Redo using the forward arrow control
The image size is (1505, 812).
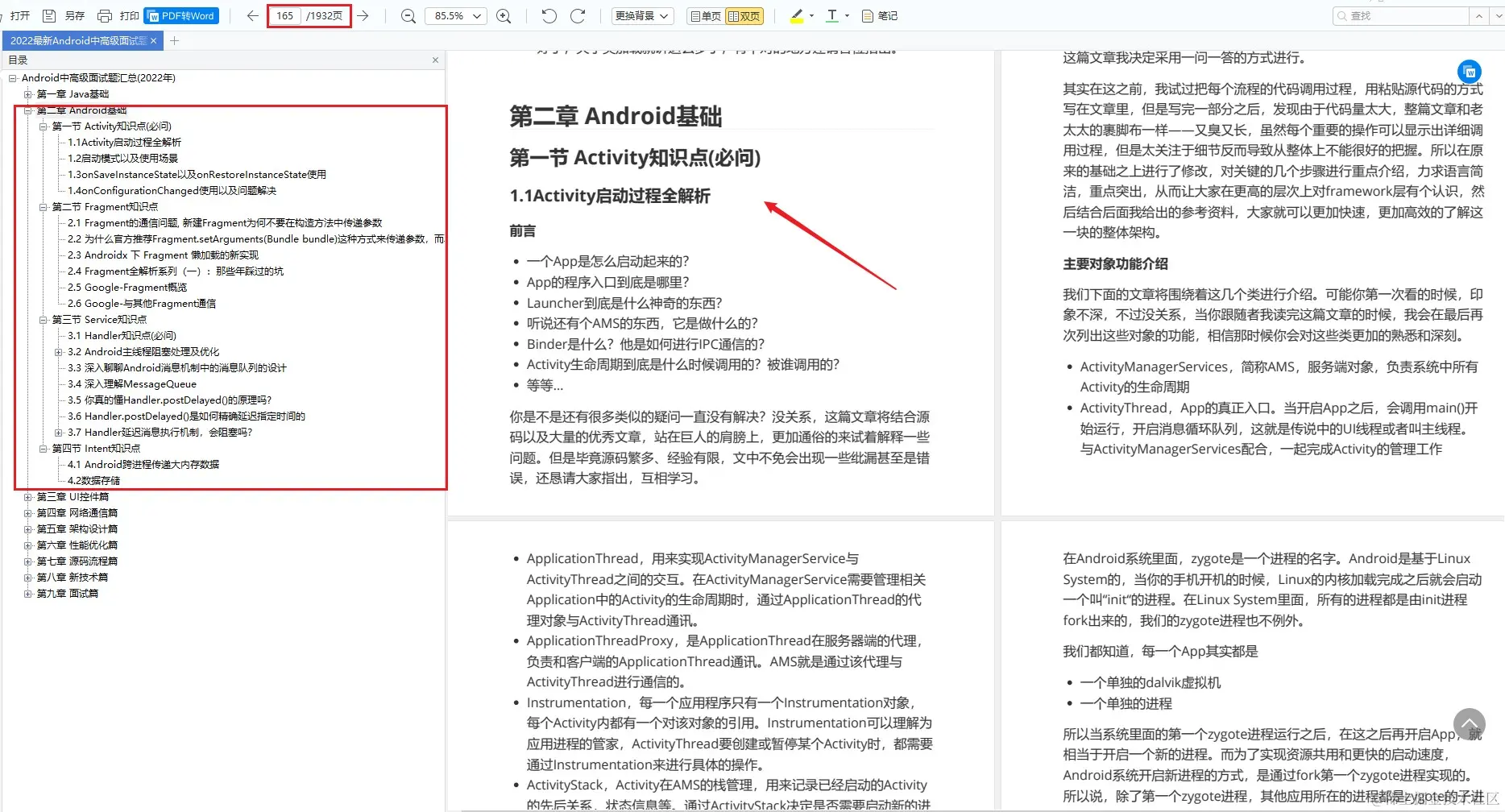click(x=578, y=15)
